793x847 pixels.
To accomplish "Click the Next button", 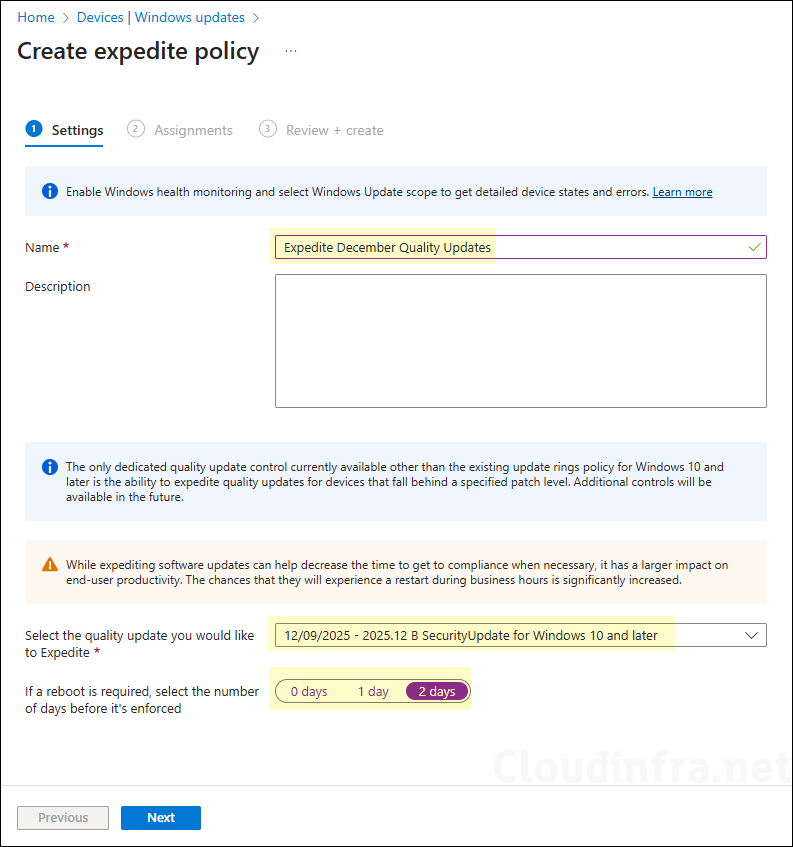I will tap(160, 817).
